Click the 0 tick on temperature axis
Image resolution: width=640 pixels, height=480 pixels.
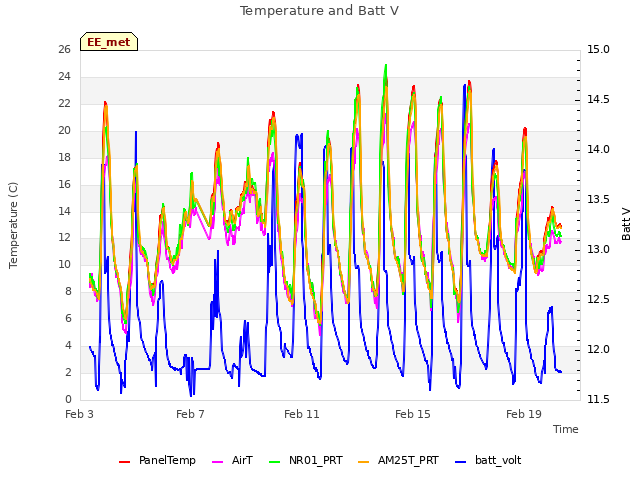pos(68,399)
